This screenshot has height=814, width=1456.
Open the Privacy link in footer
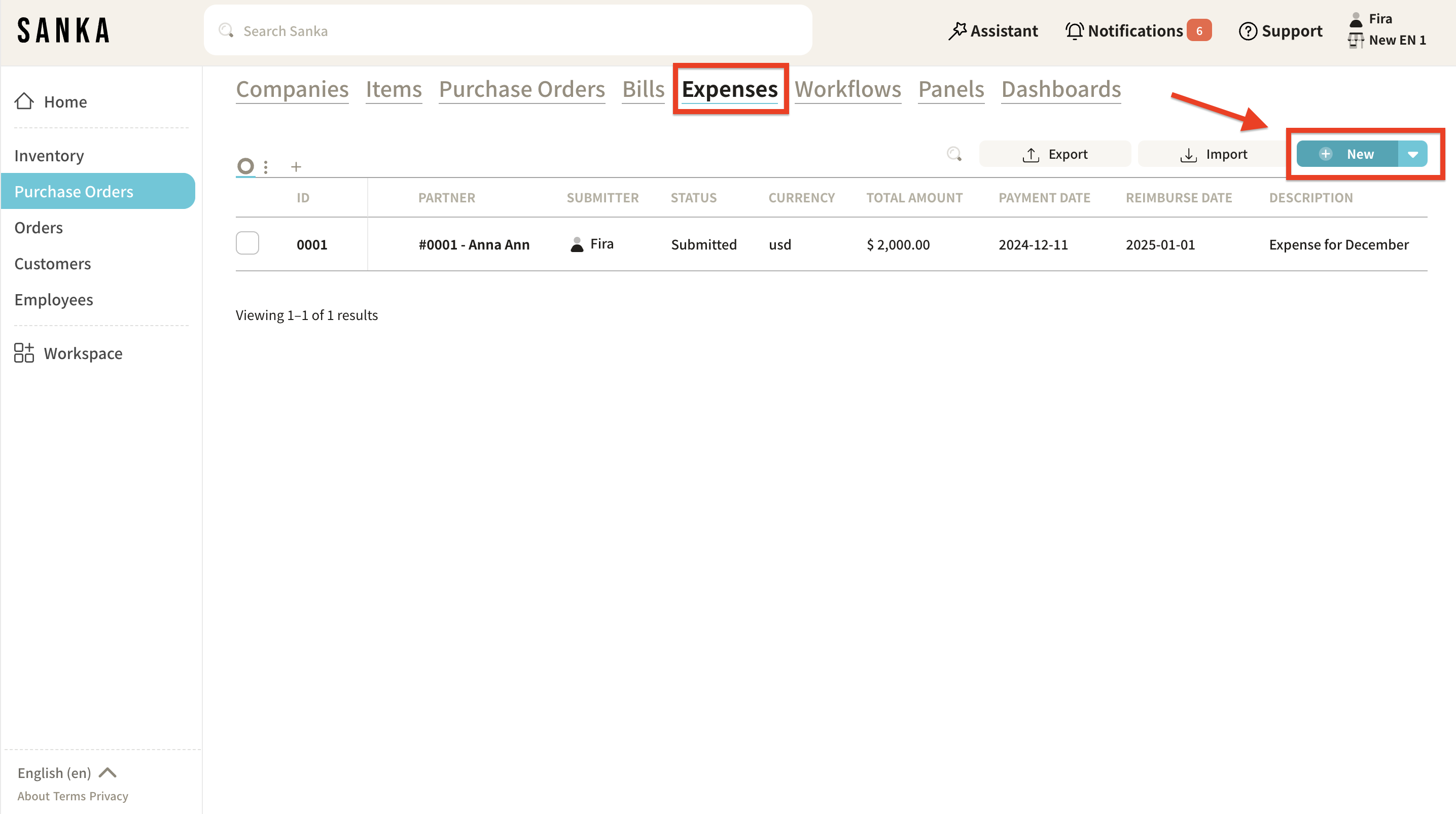109,795
